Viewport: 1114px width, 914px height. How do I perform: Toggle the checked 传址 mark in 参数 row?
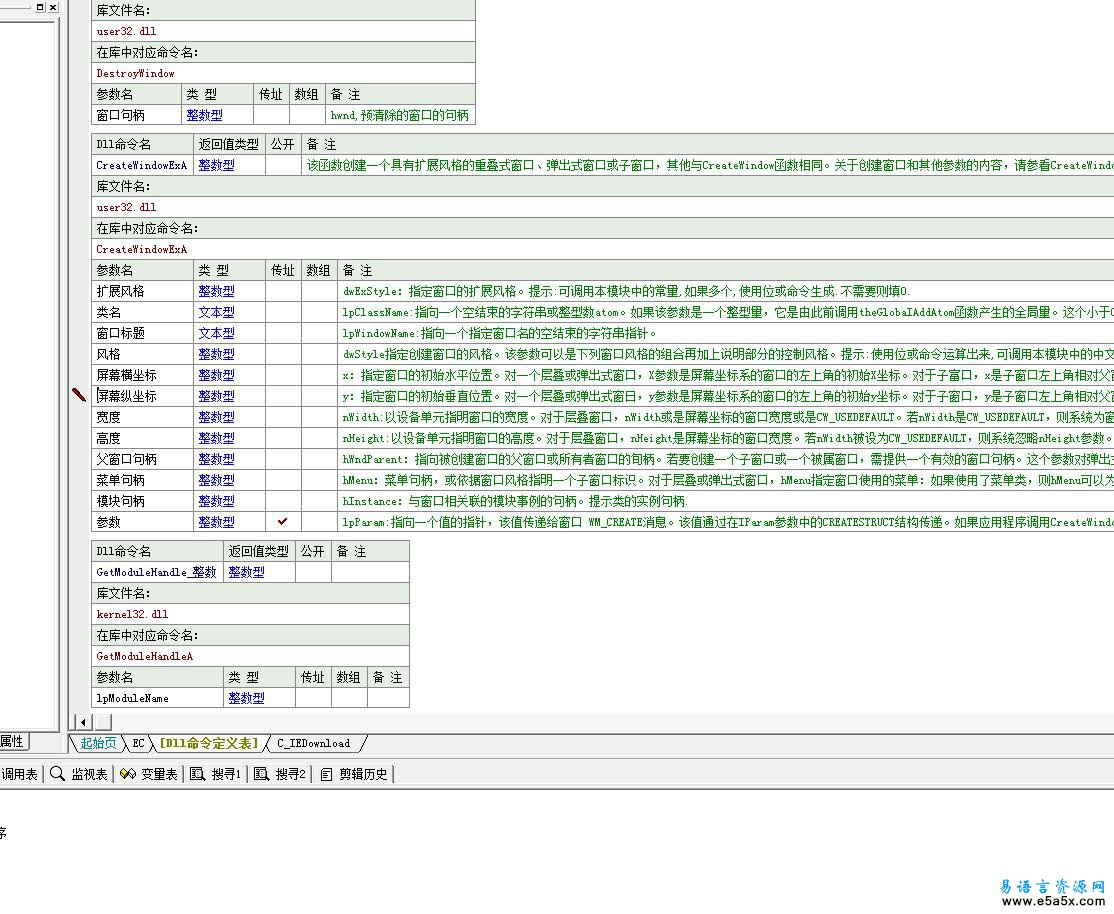point(283,522)
